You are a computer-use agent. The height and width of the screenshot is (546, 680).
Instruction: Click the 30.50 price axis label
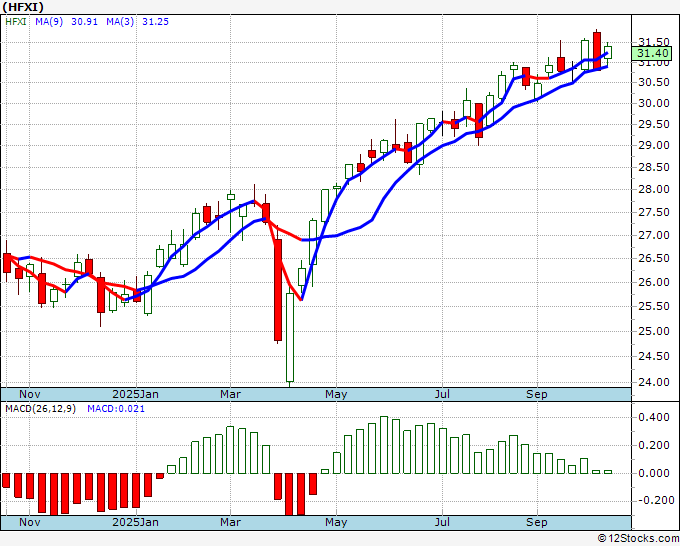point(654,82)
